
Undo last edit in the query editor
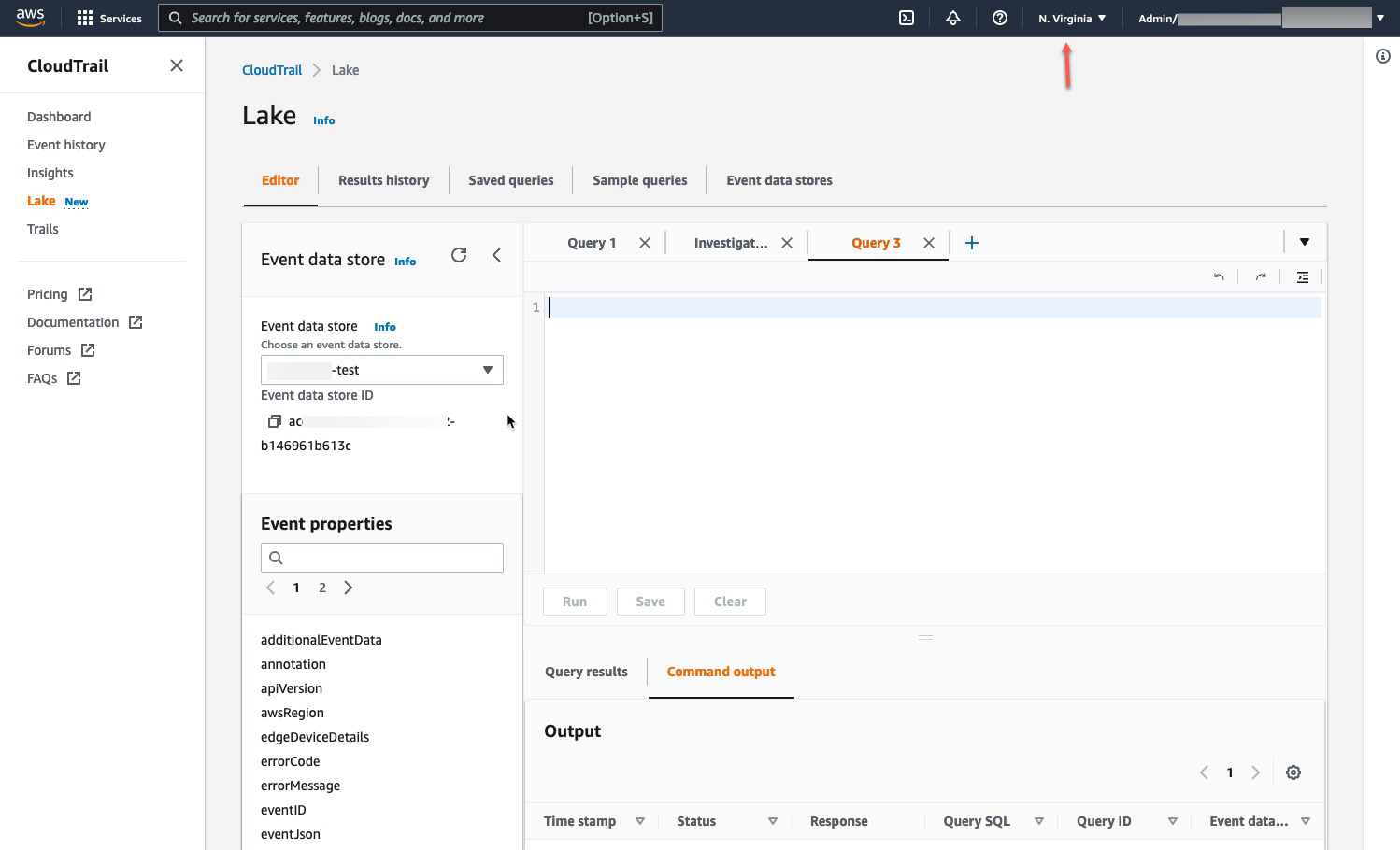coord(1219,276)
